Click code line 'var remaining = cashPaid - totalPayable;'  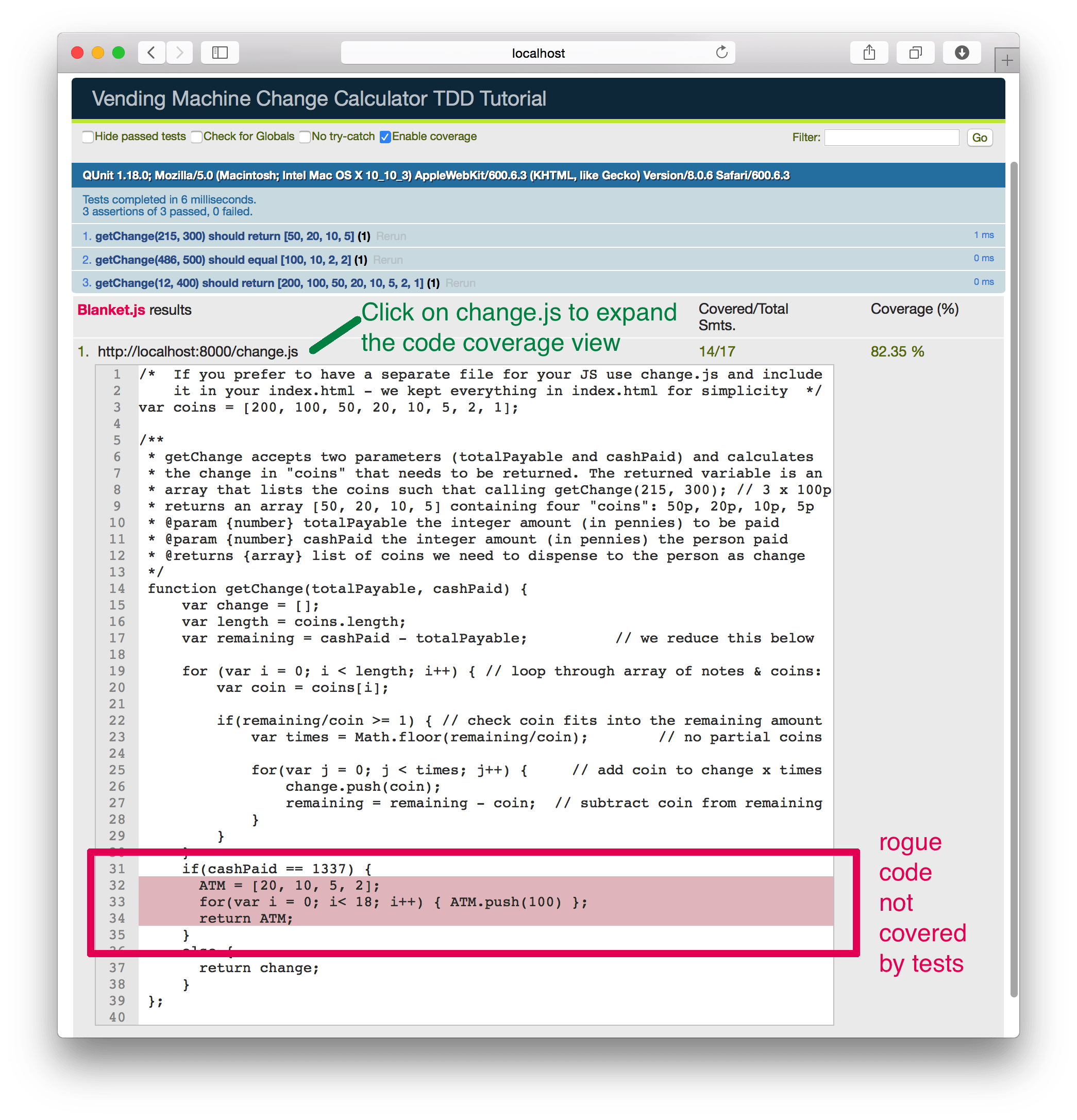[x=355, y=638]
